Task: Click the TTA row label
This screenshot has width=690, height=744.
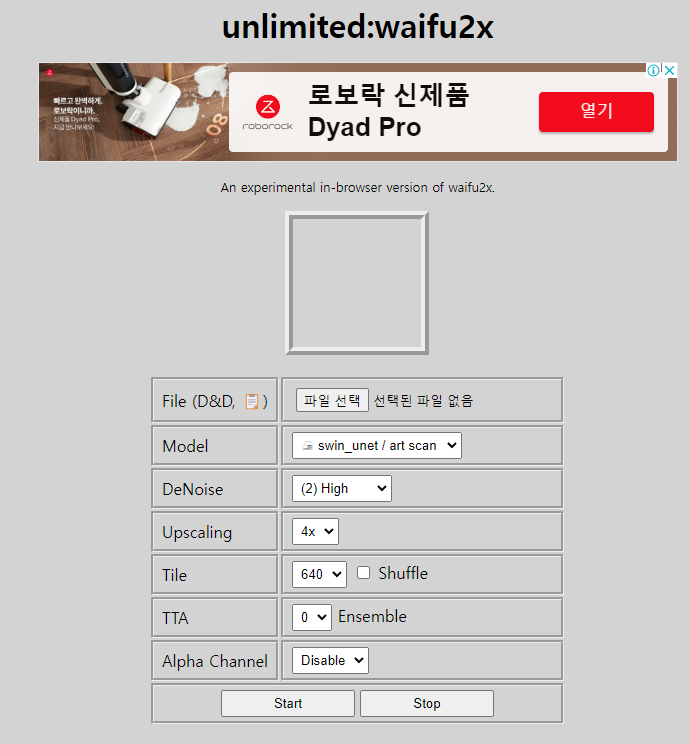Action: (x=175, y=618)
